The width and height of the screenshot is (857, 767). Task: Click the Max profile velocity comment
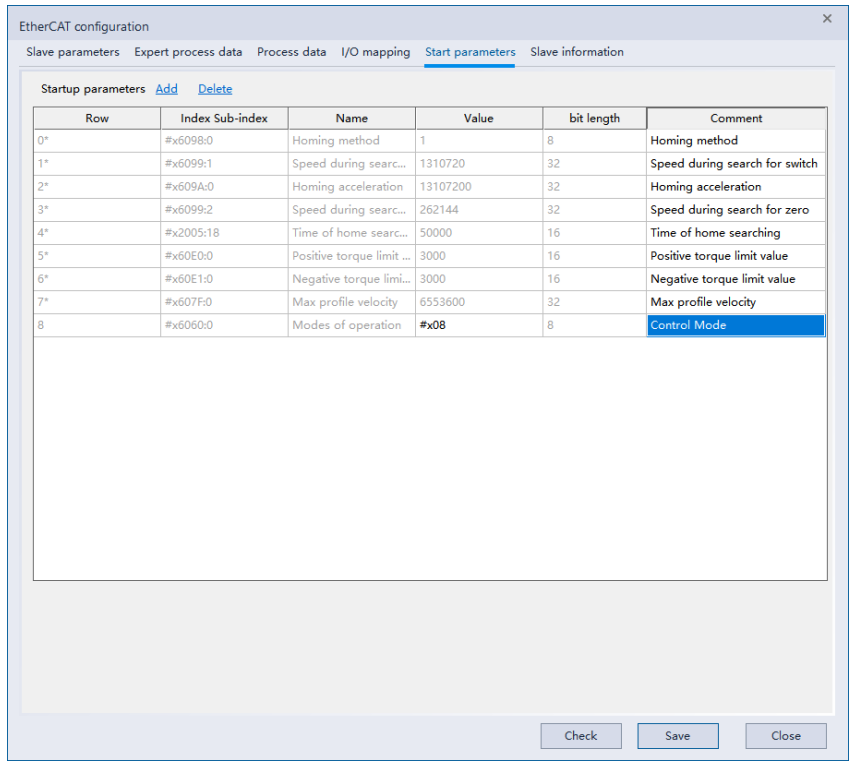click(735, 302)
